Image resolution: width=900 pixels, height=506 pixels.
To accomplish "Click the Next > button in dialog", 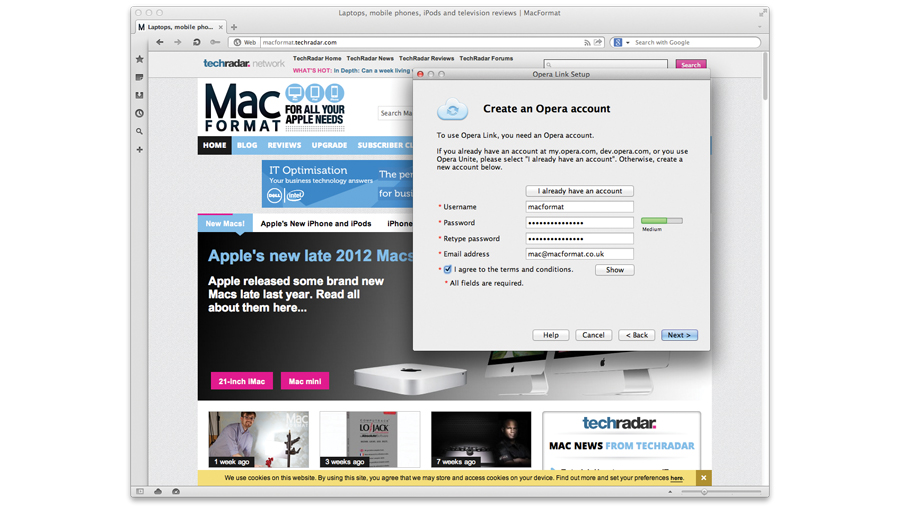I will [x=679, y=335].
